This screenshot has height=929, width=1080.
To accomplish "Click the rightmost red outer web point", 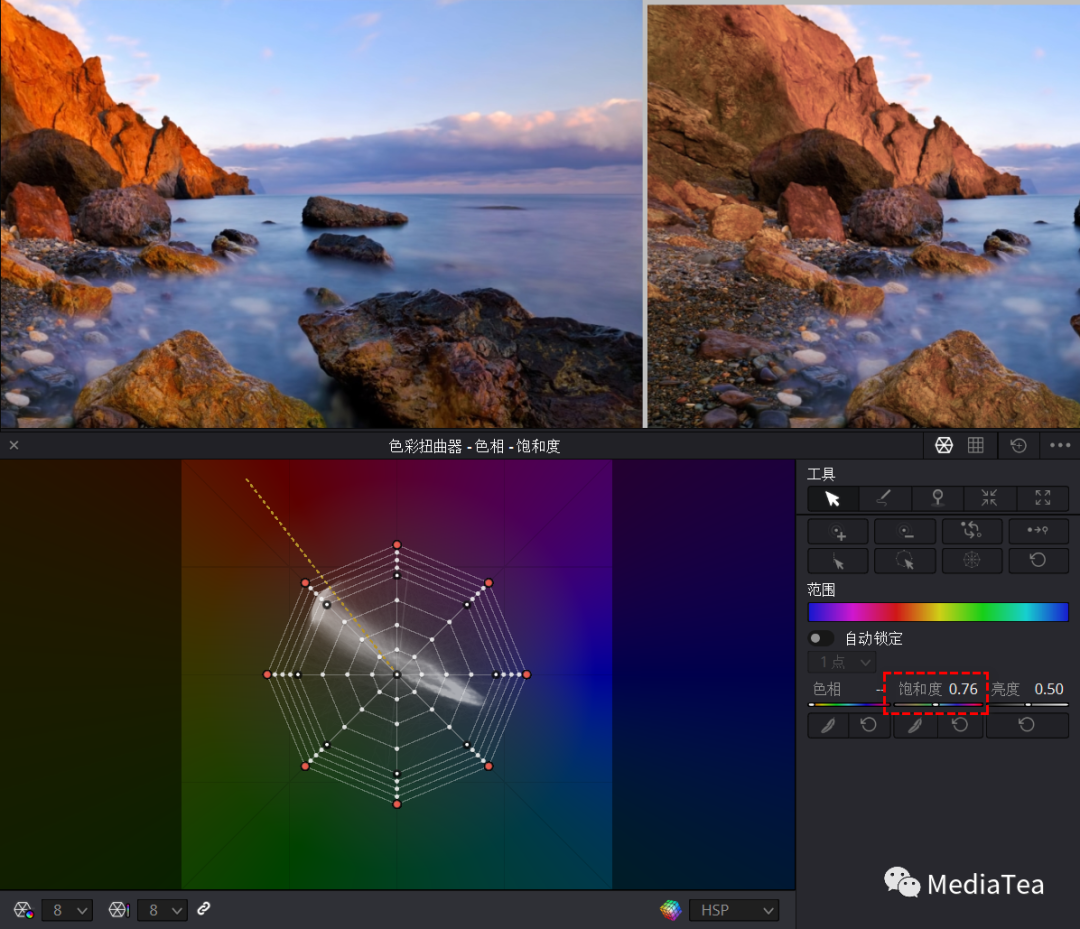I will 527,674.
